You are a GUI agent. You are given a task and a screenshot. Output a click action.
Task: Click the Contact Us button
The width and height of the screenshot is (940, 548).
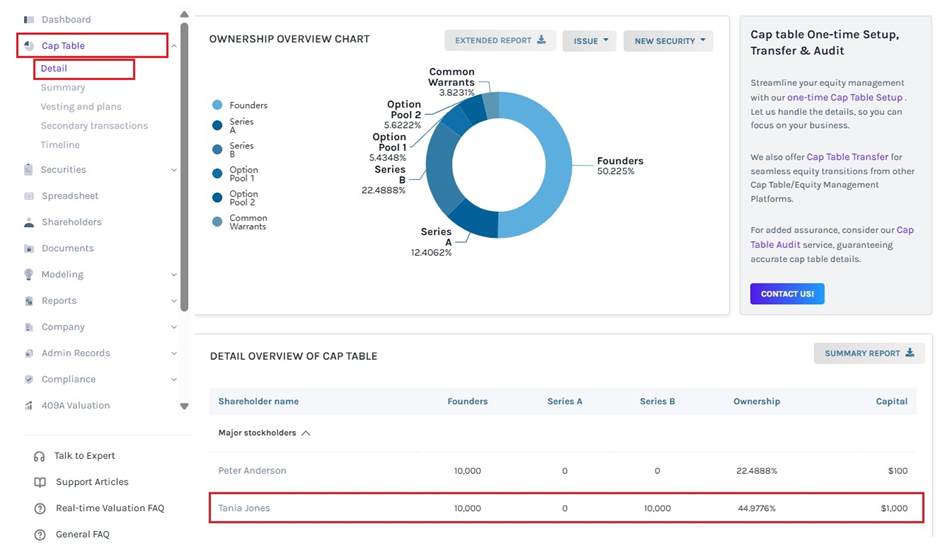787,294
